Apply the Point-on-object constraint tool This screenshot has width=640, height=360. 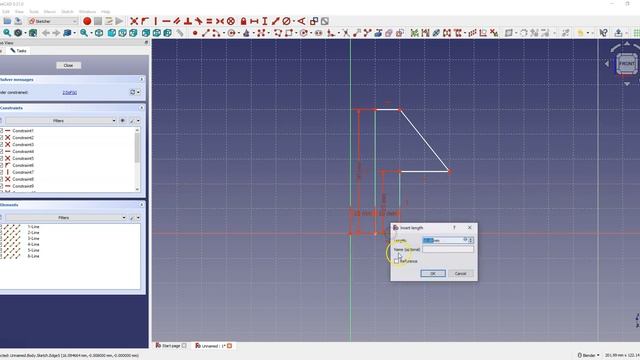[144, 21]
